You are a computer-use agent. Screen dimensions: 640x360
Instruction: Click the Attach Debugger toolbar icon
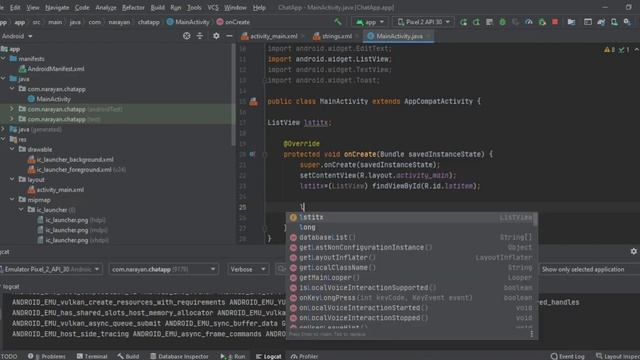point(542,22)
